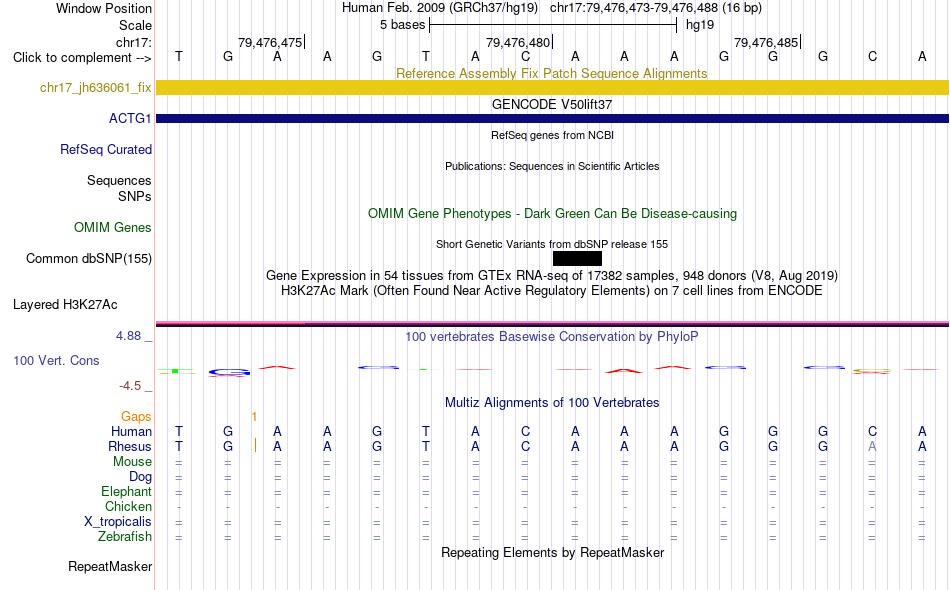The image size is (950, 590).
Task: Open 100 vertebrates Basewise Conservation by PhyloP
Action: (x=551, y=337)
